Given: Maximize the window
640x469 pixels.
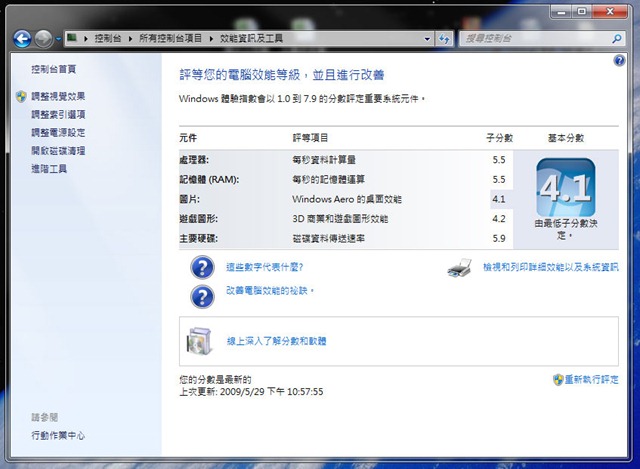Looking at the screenshot, I should [x=582, y=12].
